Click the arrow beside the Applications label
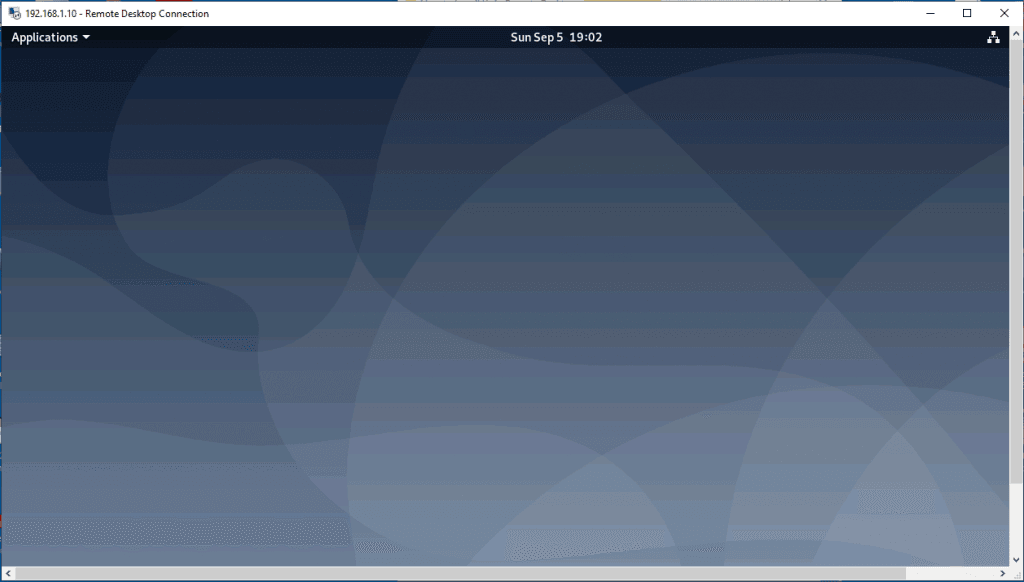 coord(86,38)
